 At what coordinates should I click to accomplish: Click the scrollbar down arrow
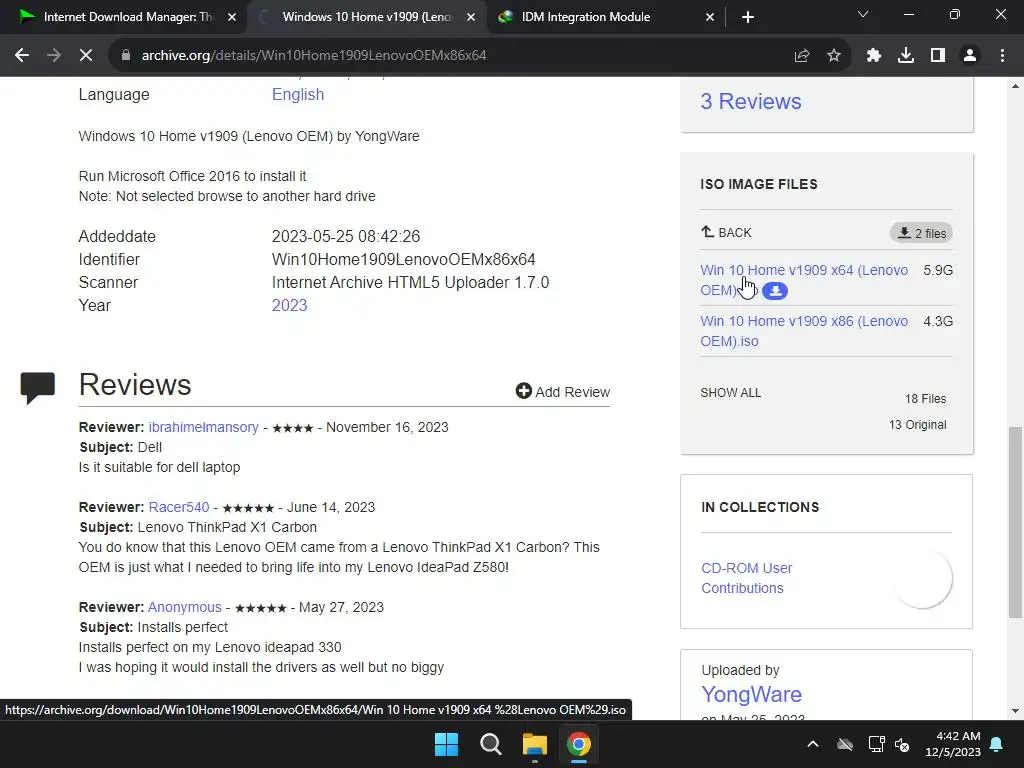click(x=1015, y=711)
